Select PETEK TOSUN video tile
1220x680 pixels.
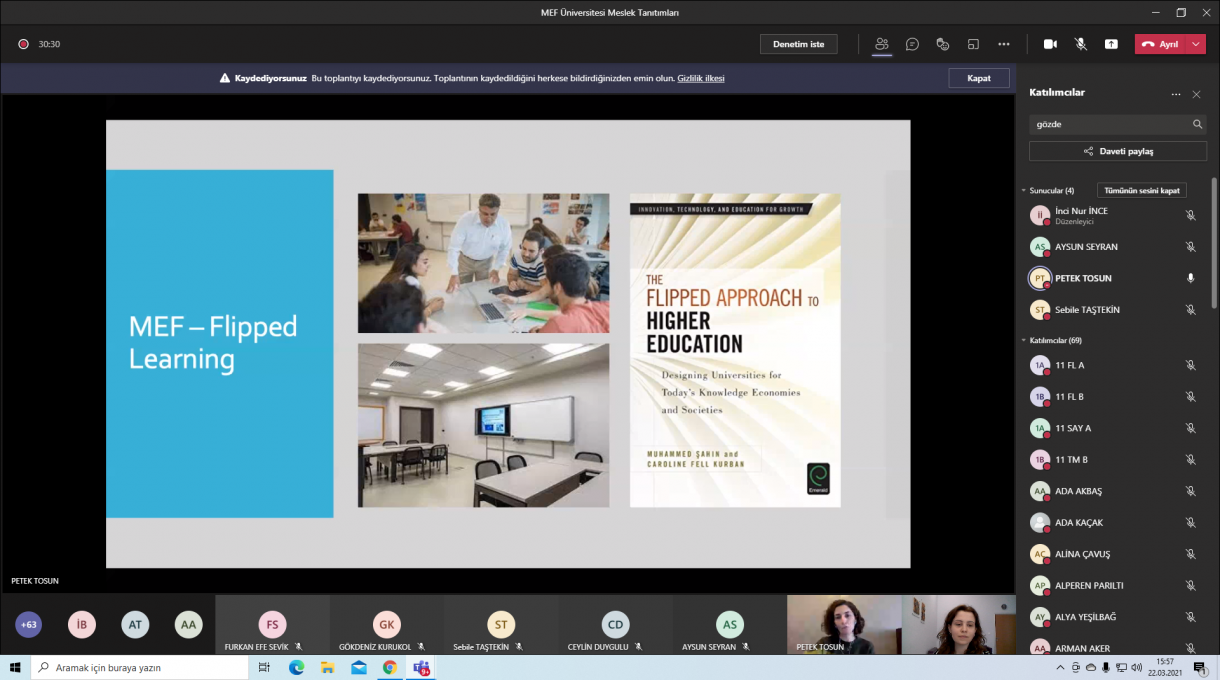[x=844, y=625]
